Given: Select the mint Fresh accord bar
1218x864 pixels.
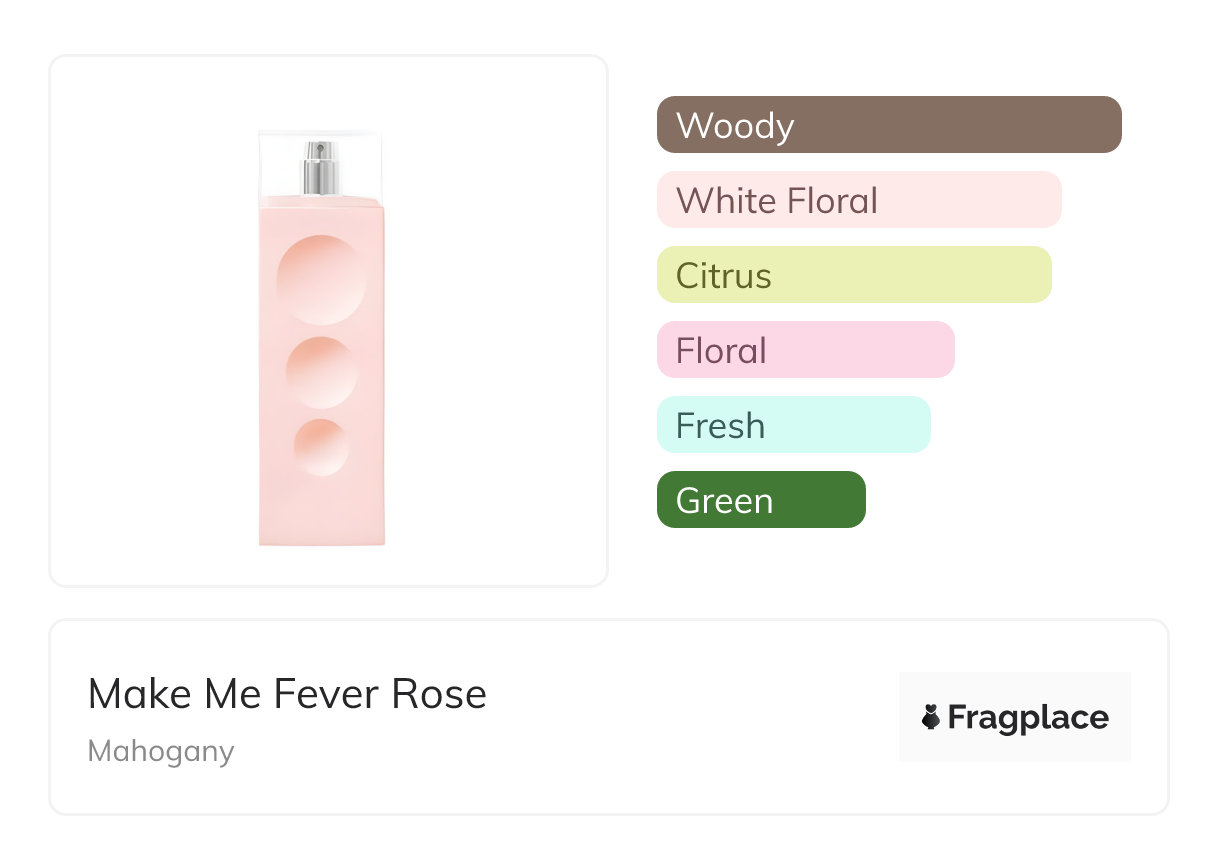Looking at the screenshot, I should coord(793,425).
